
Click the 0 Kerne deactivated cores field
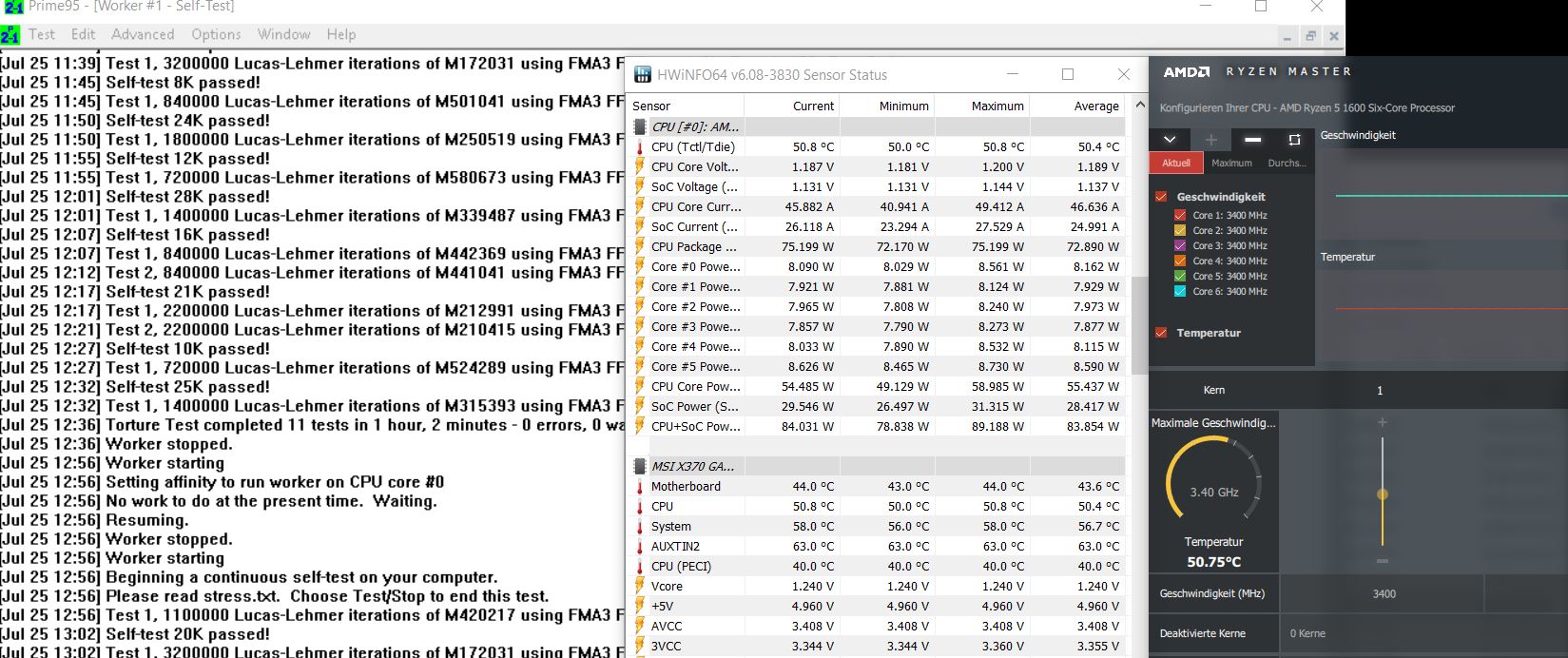(x=1423, y=633)
